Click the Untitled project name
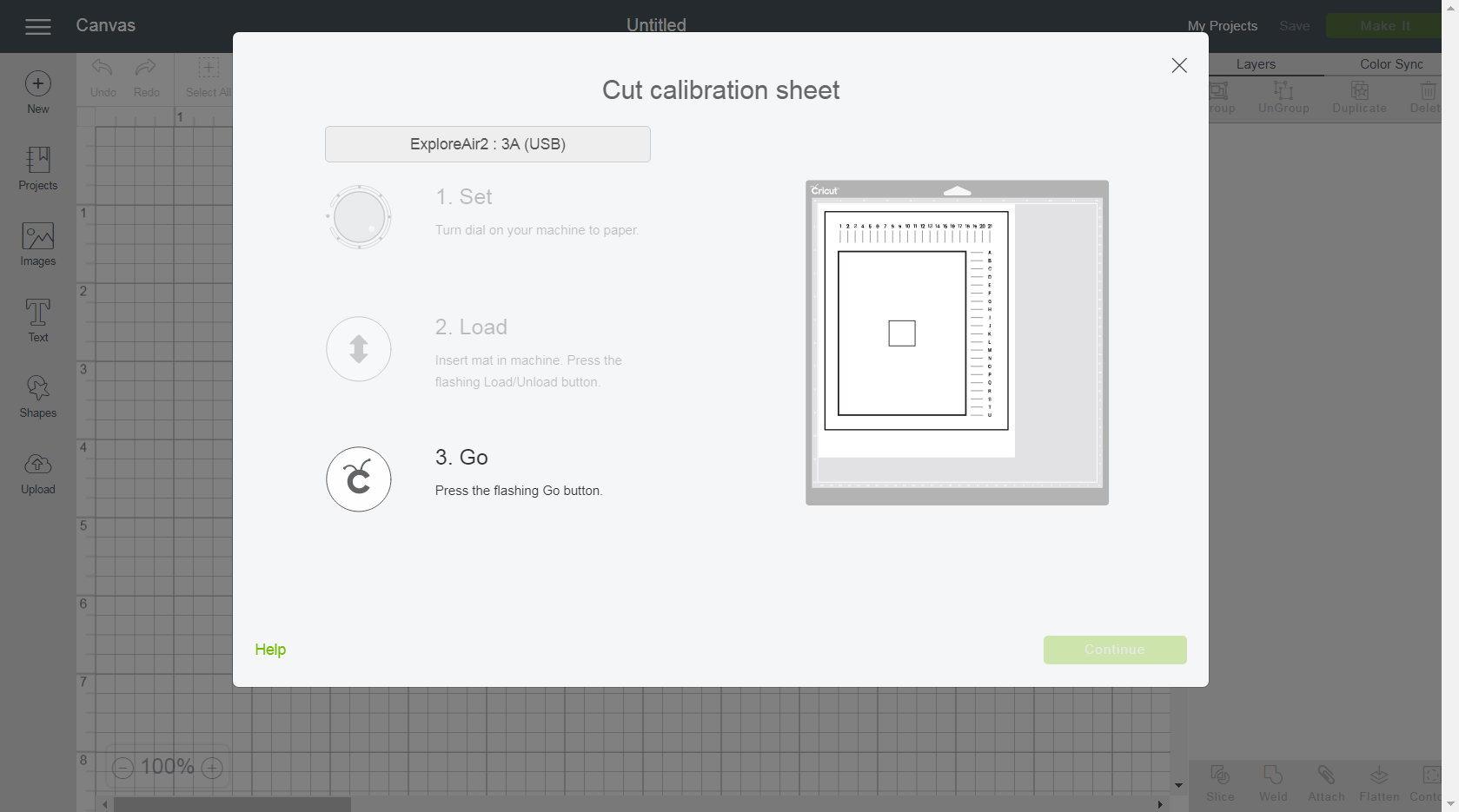 tap(655, 25)
